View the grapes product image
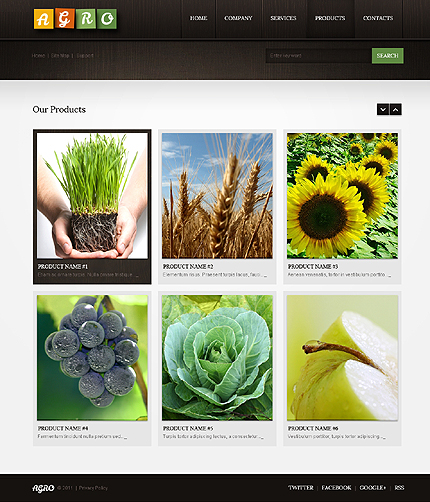The height and width of the screenshot is (502, 430). [x=92, y=357]
